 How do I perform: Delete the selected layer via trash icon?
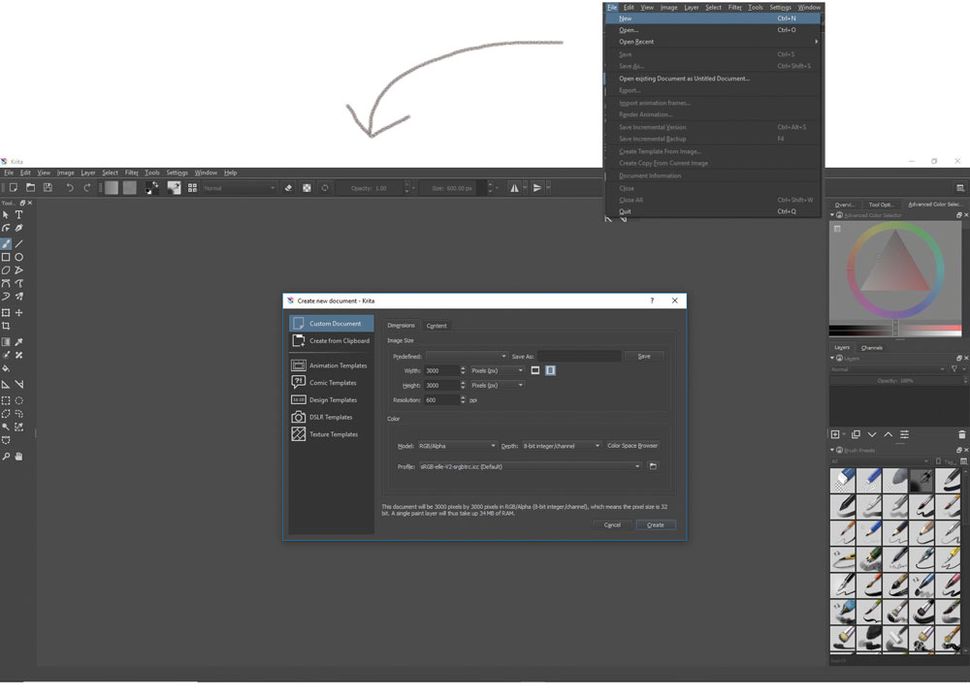[961, 434]
